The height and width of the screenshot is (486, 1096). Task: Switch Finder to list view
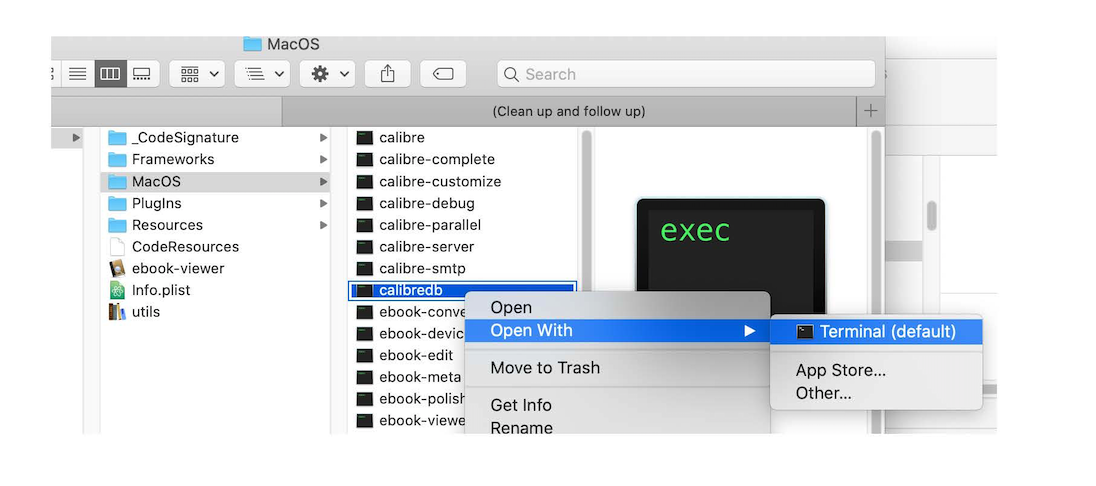78,74
